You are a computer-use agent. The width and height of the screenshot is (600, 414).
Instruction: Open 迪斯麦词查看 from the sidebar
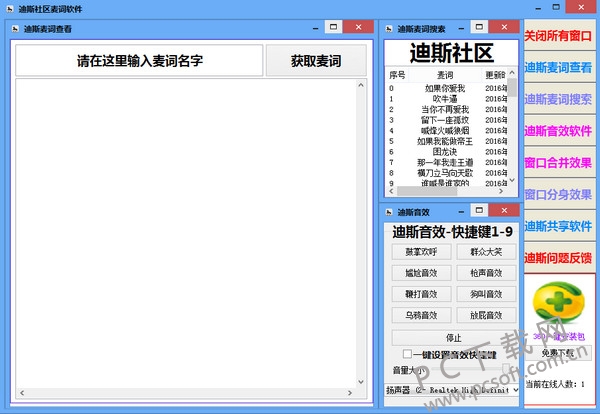558,68
